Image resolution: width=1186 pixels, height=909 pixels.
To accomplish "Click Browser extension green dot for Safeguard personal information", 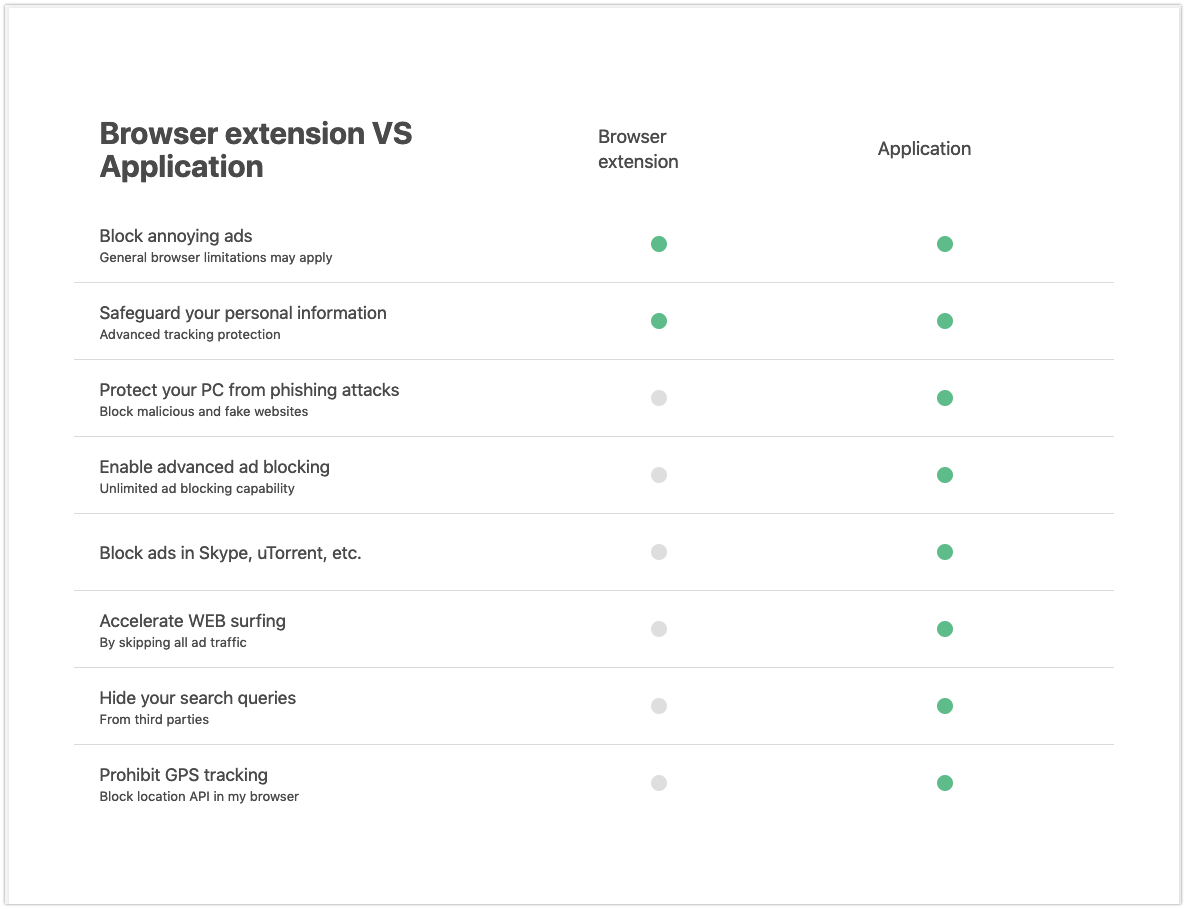I will (658, 321).
